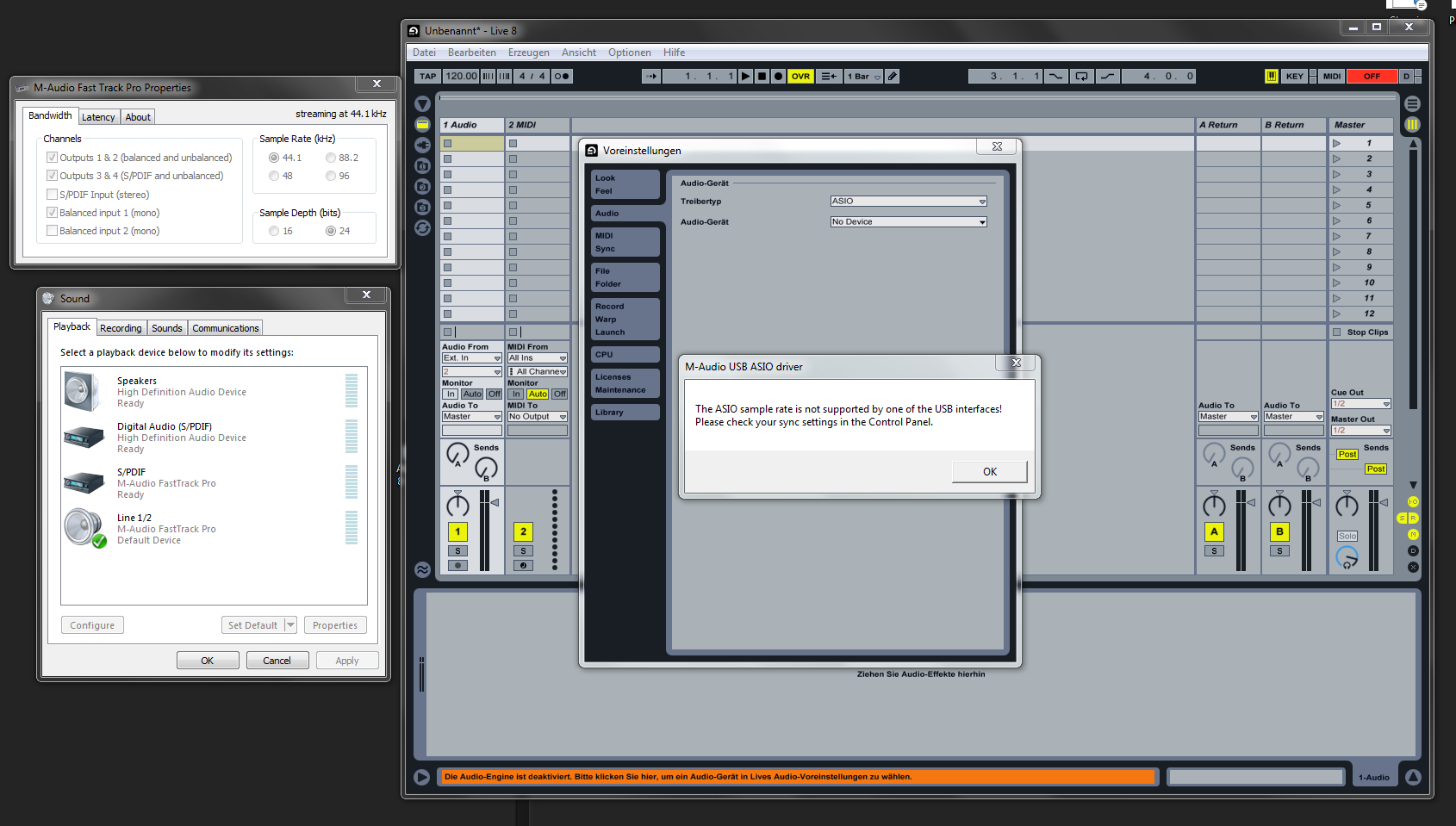Click the TAP tempo button
This screenshot has height=826, width=1456.
coord(427,77)
